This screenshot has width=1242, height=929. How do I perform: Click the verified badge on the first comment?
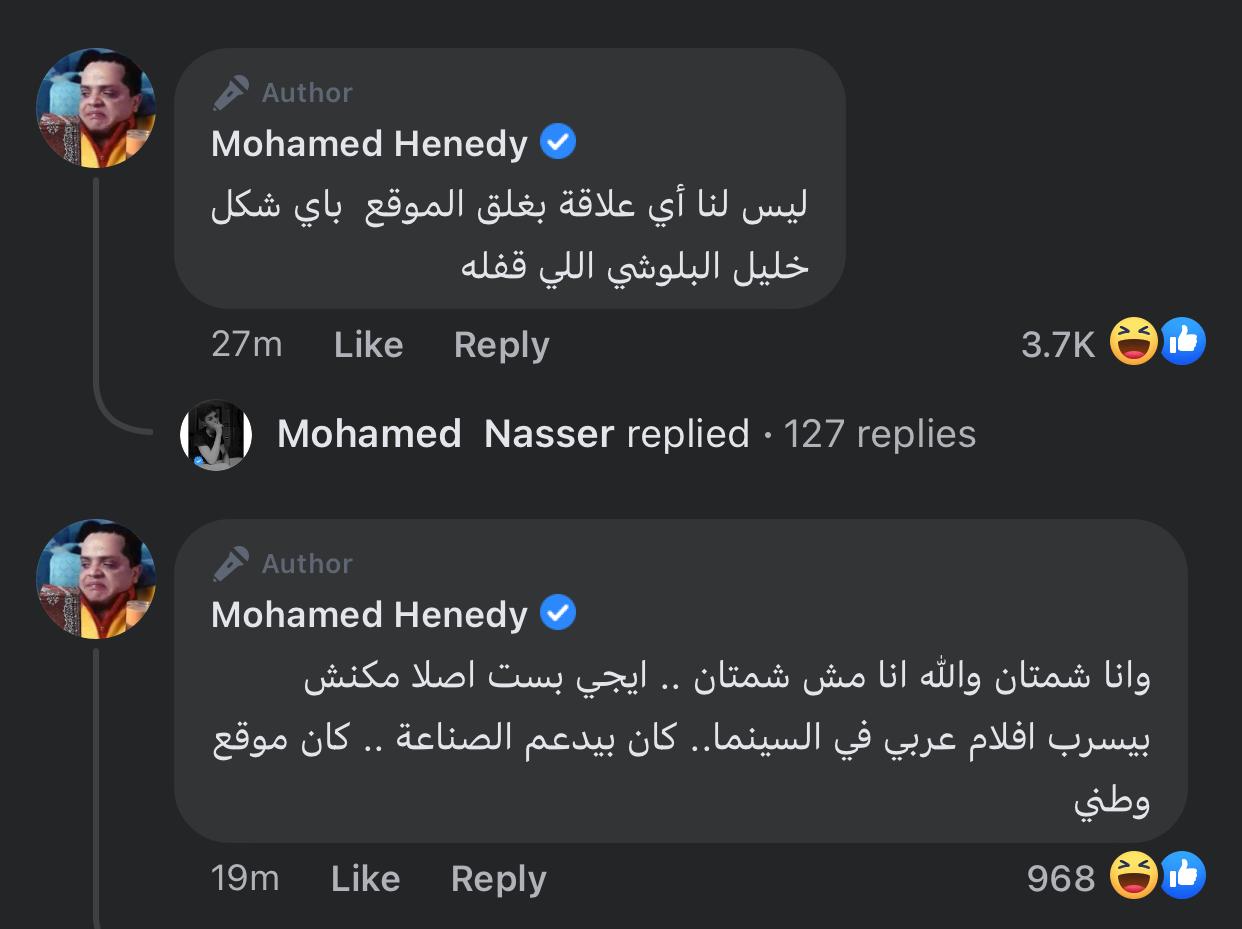[x=558, y=144]
